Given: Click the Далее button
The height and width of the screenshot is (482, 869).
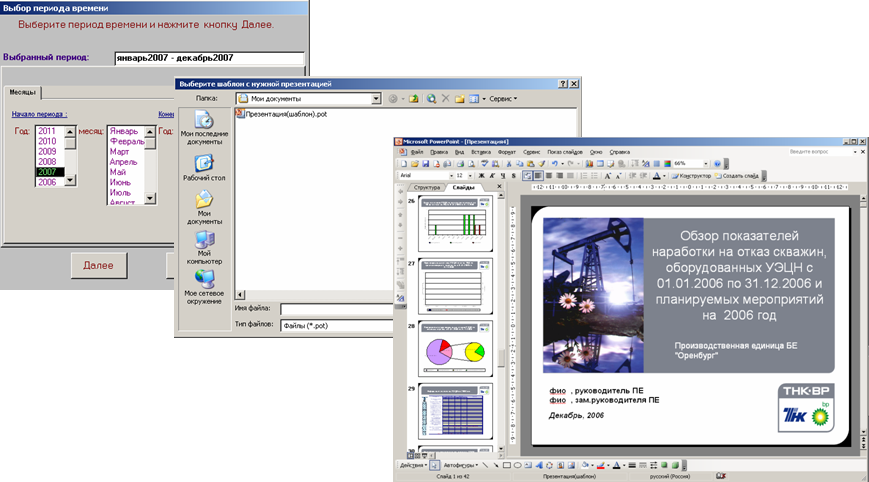Looking at the screenshot, I should pyautogui.click(x=99, y=265).
